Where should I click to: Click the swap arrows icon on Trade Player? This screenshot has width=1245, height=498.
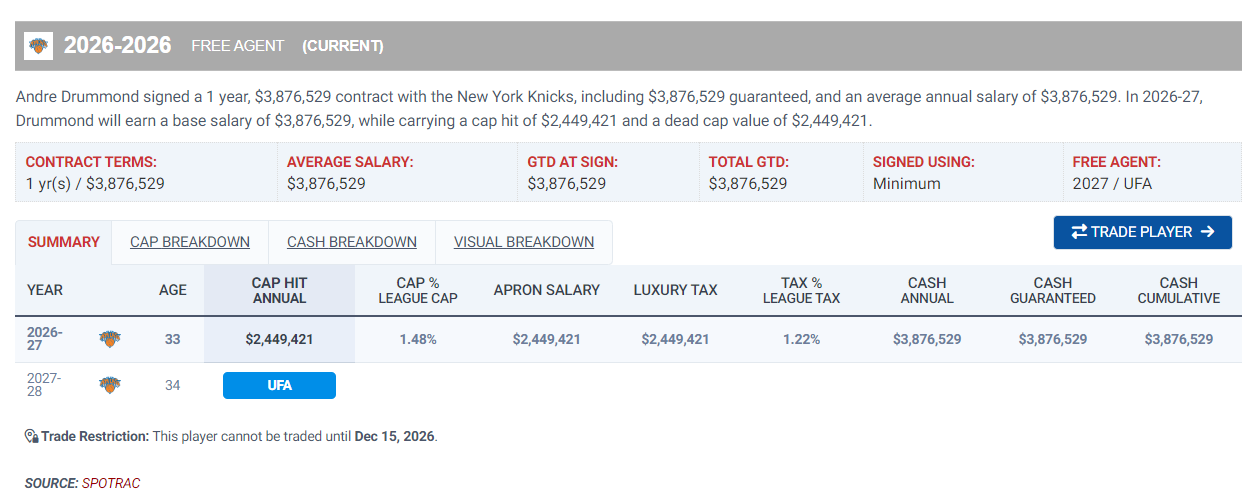(x=1079, y=232)
